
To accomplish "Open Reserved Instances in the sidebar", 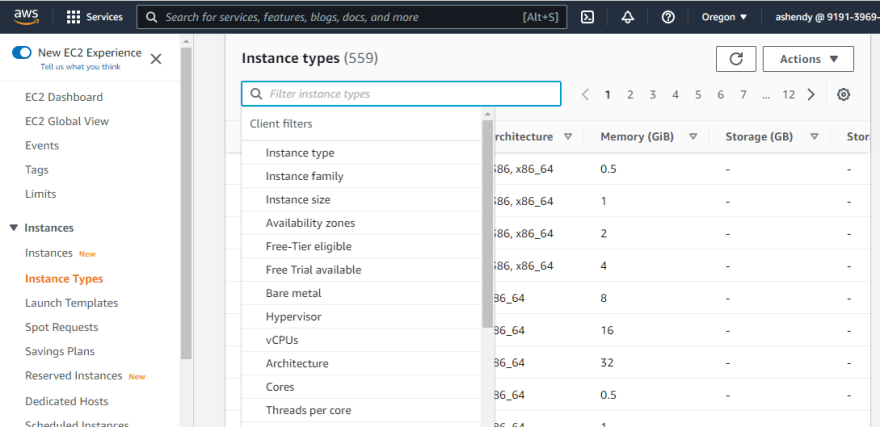I will (74, 375).
